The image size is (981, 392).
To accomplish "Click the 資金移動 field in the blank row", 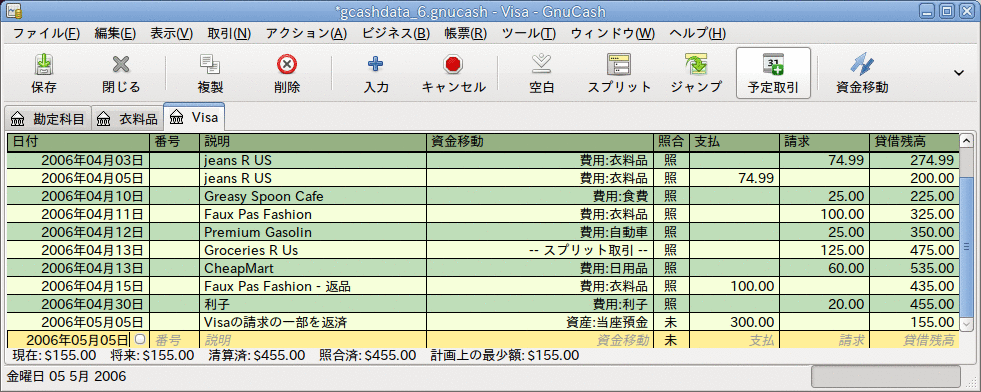I will 539,340.
